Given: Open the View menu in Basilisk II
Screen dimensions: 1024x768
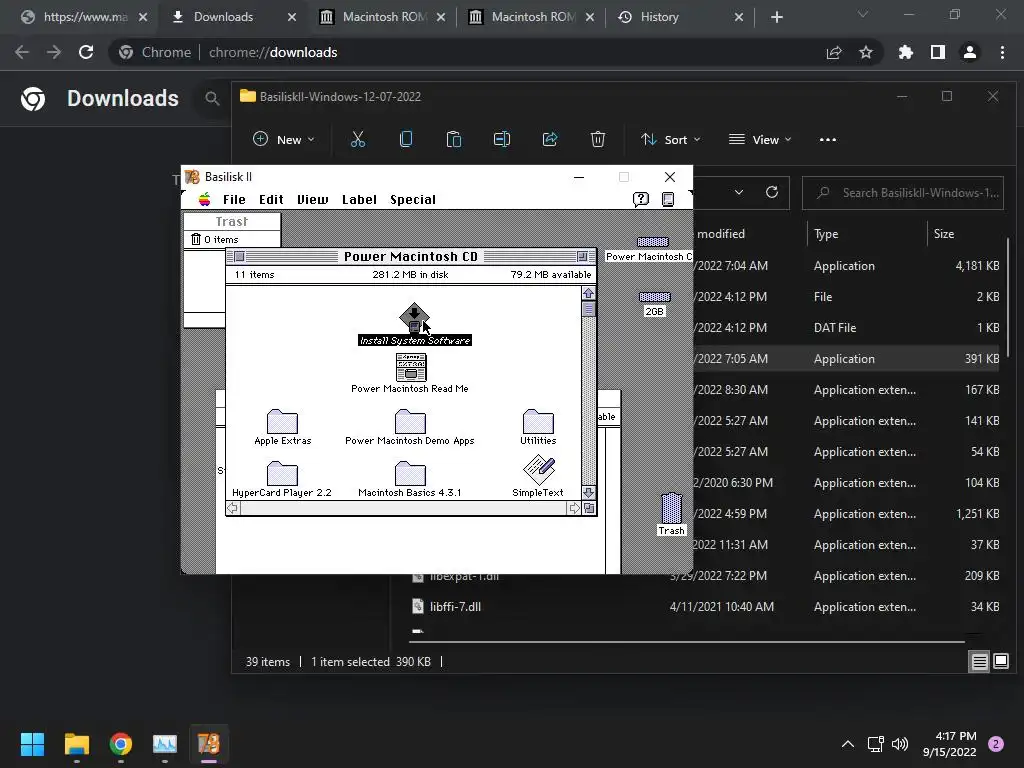Looking at the screenshot, I should click(313, 200).
